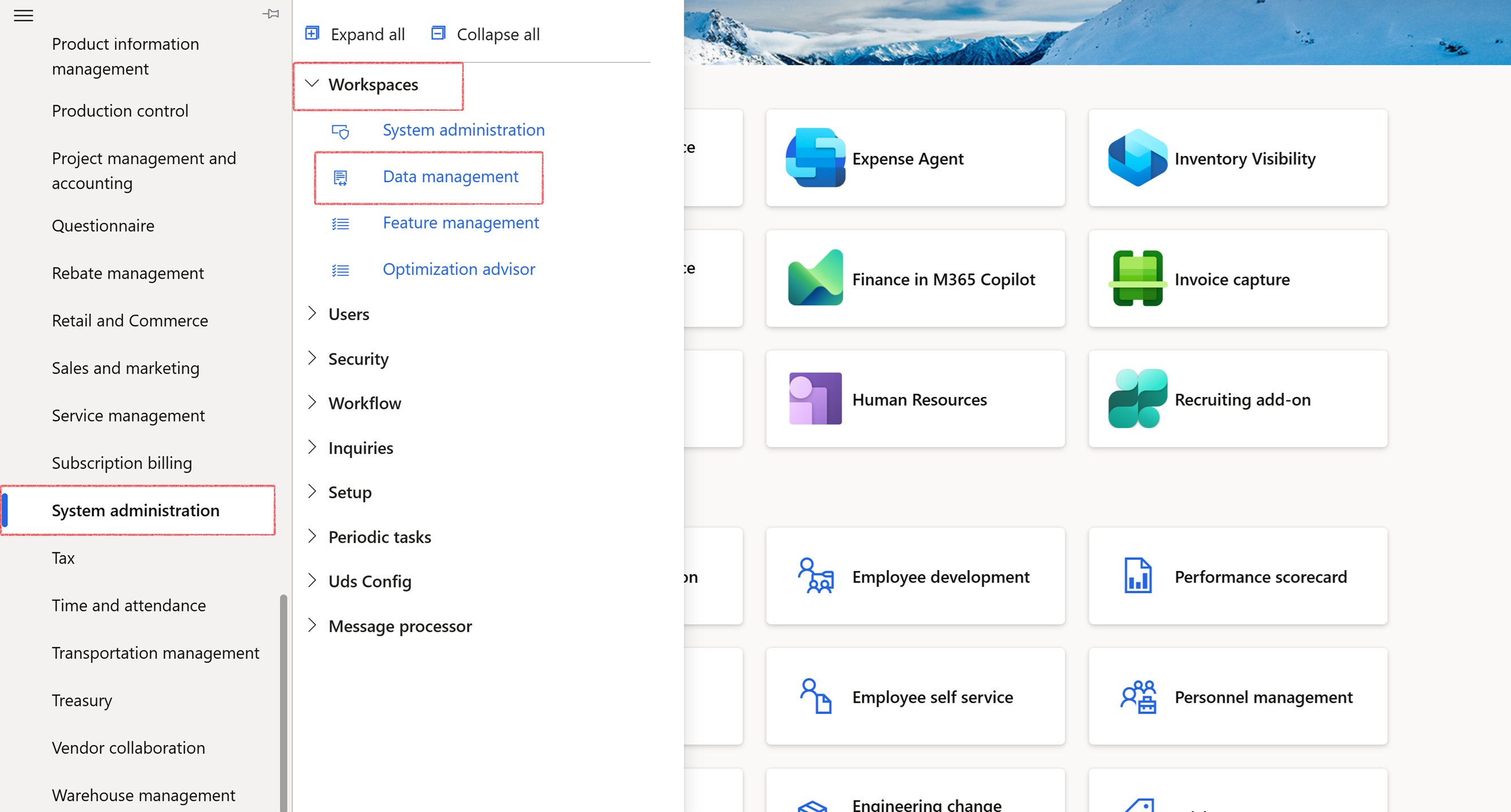Select Retail and Commerce module
The height and width of the screenshot is (812, 1511).
point(129,321)
